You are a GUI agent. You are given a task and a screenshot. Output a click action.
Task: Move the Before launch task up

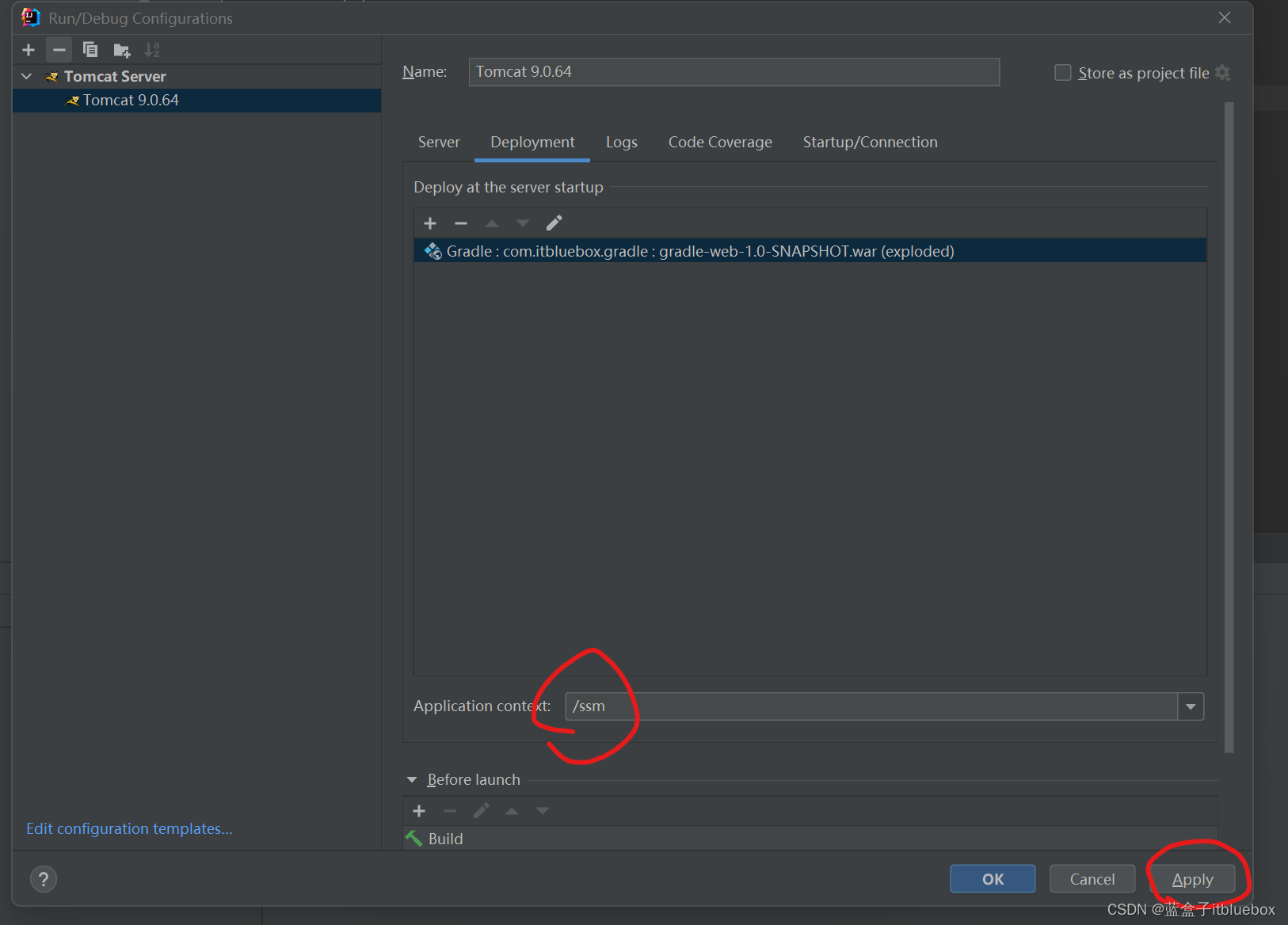pyautogui.click(x=512, y=811)
